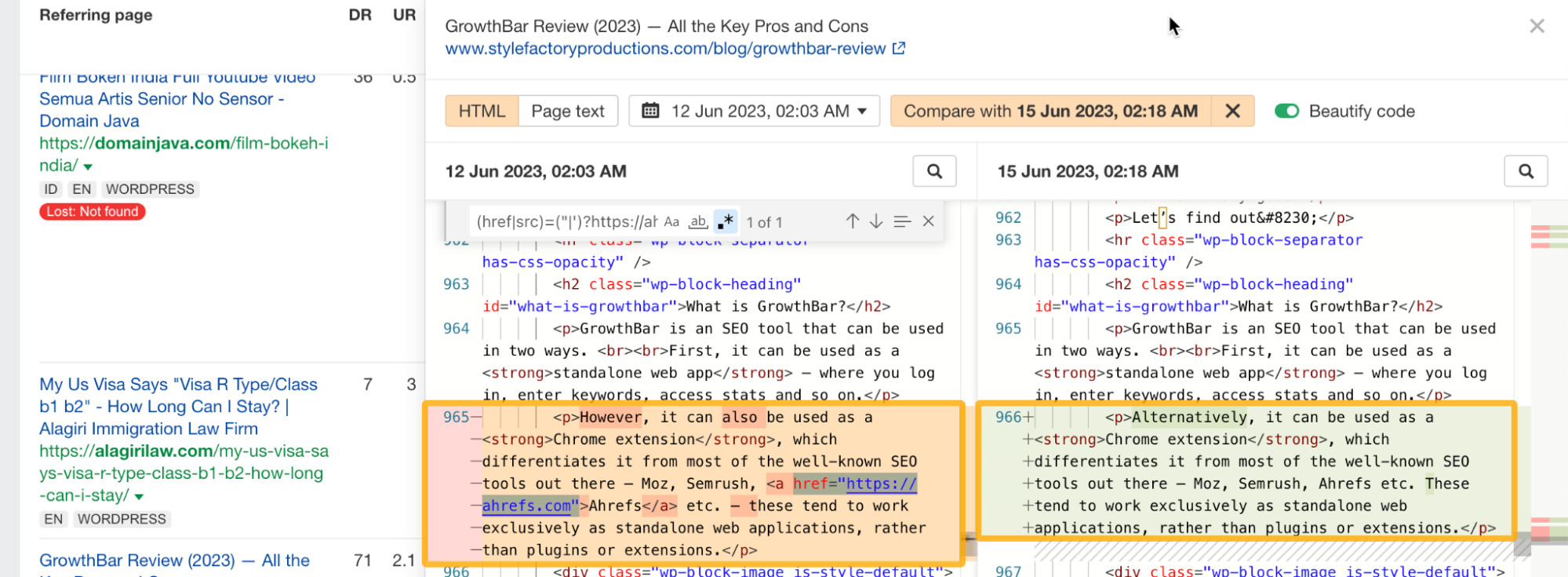Open search in the 12 Jun snapshot pane

tap(934, 171)
